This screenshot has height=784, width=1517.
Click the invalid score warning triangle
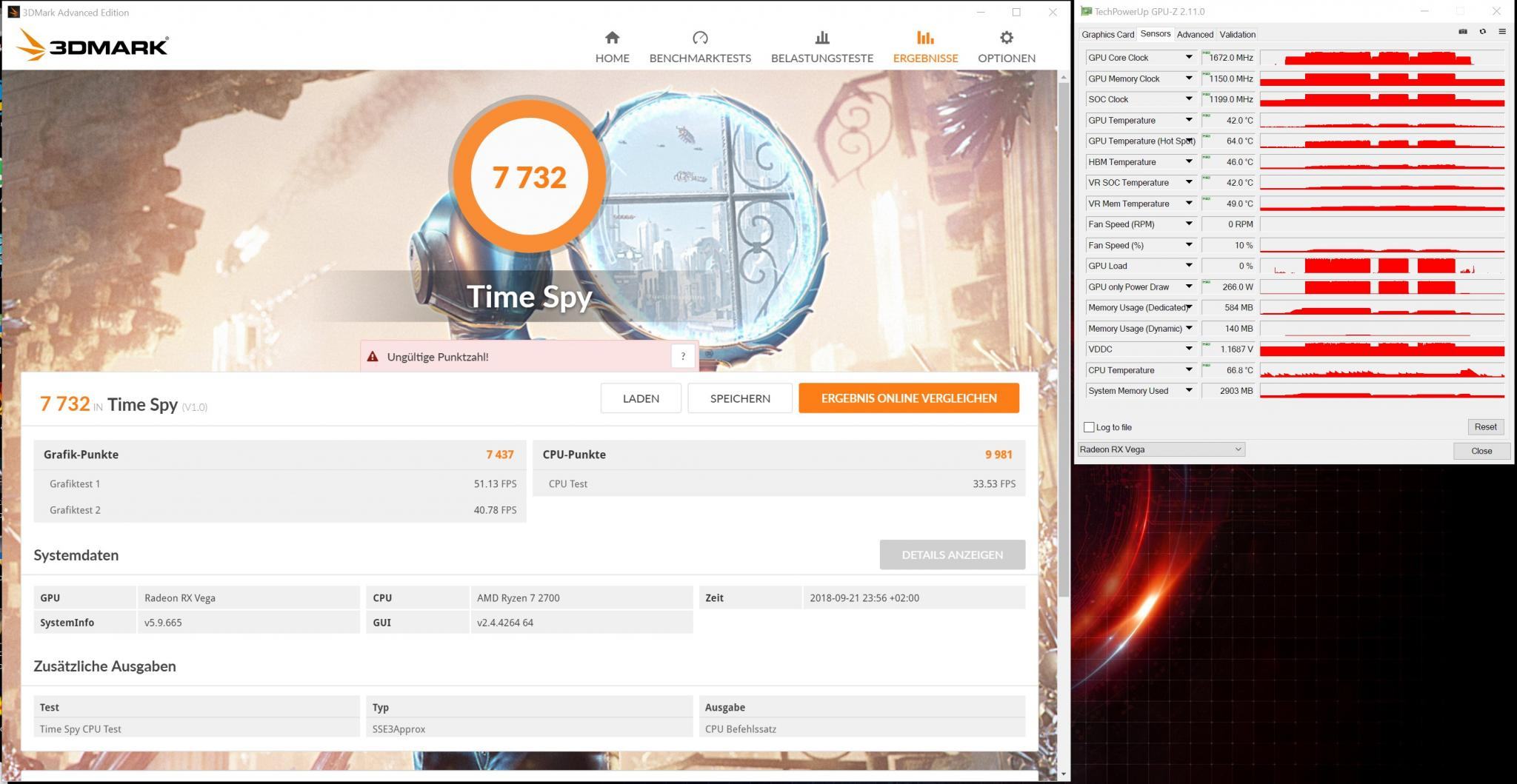coord(373,356)
